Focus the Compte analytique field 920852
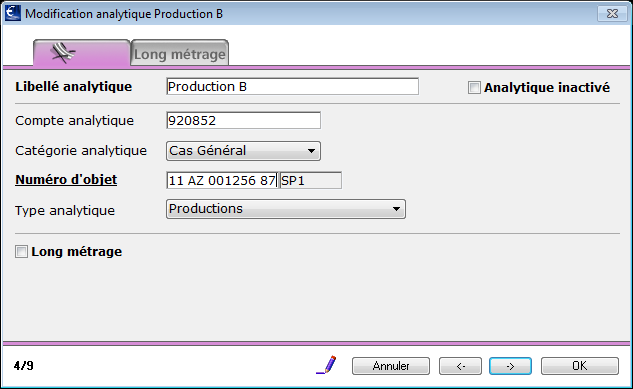The width and height of the screenshot is (633, 389). [243, 121]
